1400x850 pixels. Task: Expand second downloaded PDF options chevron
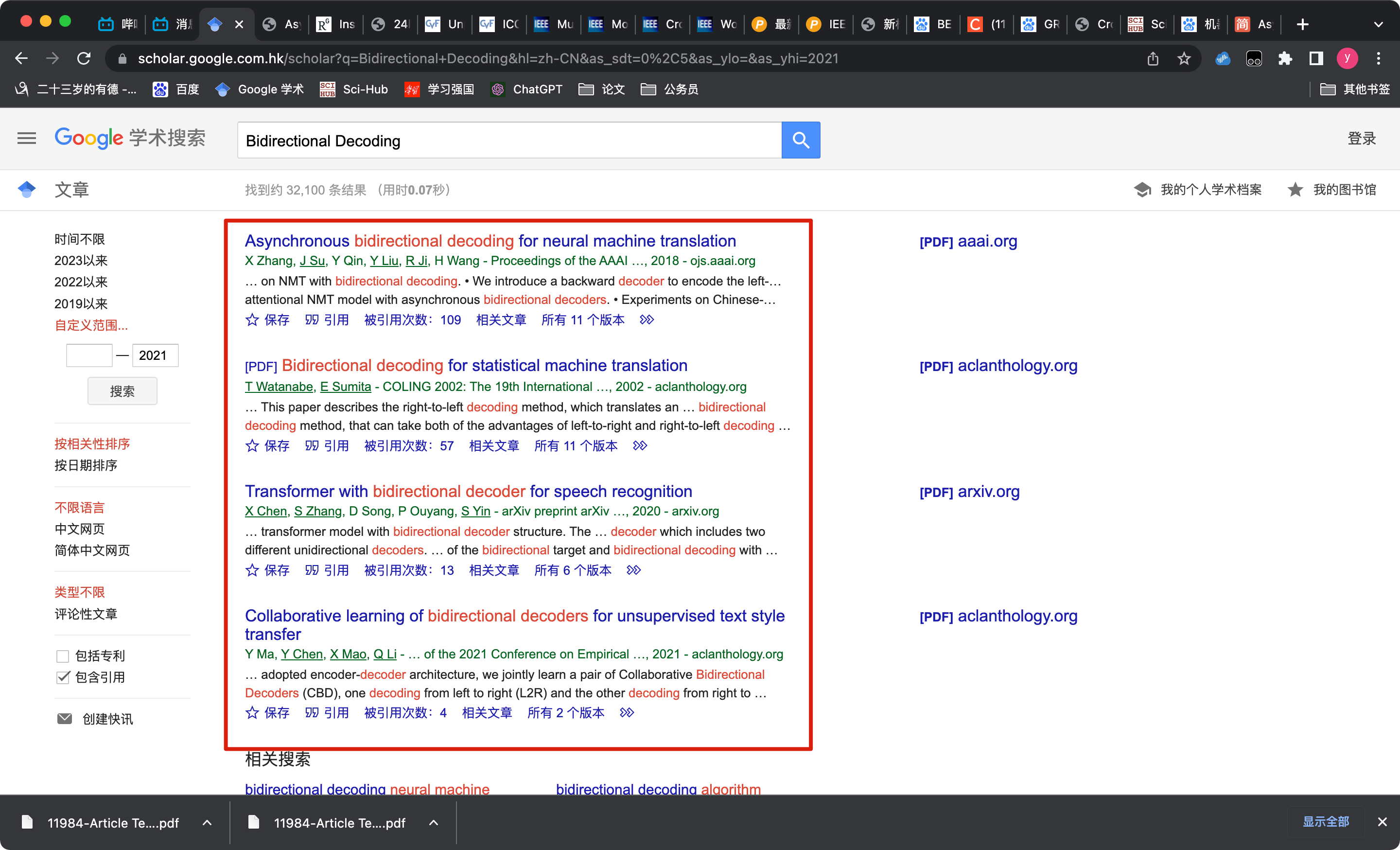pyautogui.click(x=434, y=823)
